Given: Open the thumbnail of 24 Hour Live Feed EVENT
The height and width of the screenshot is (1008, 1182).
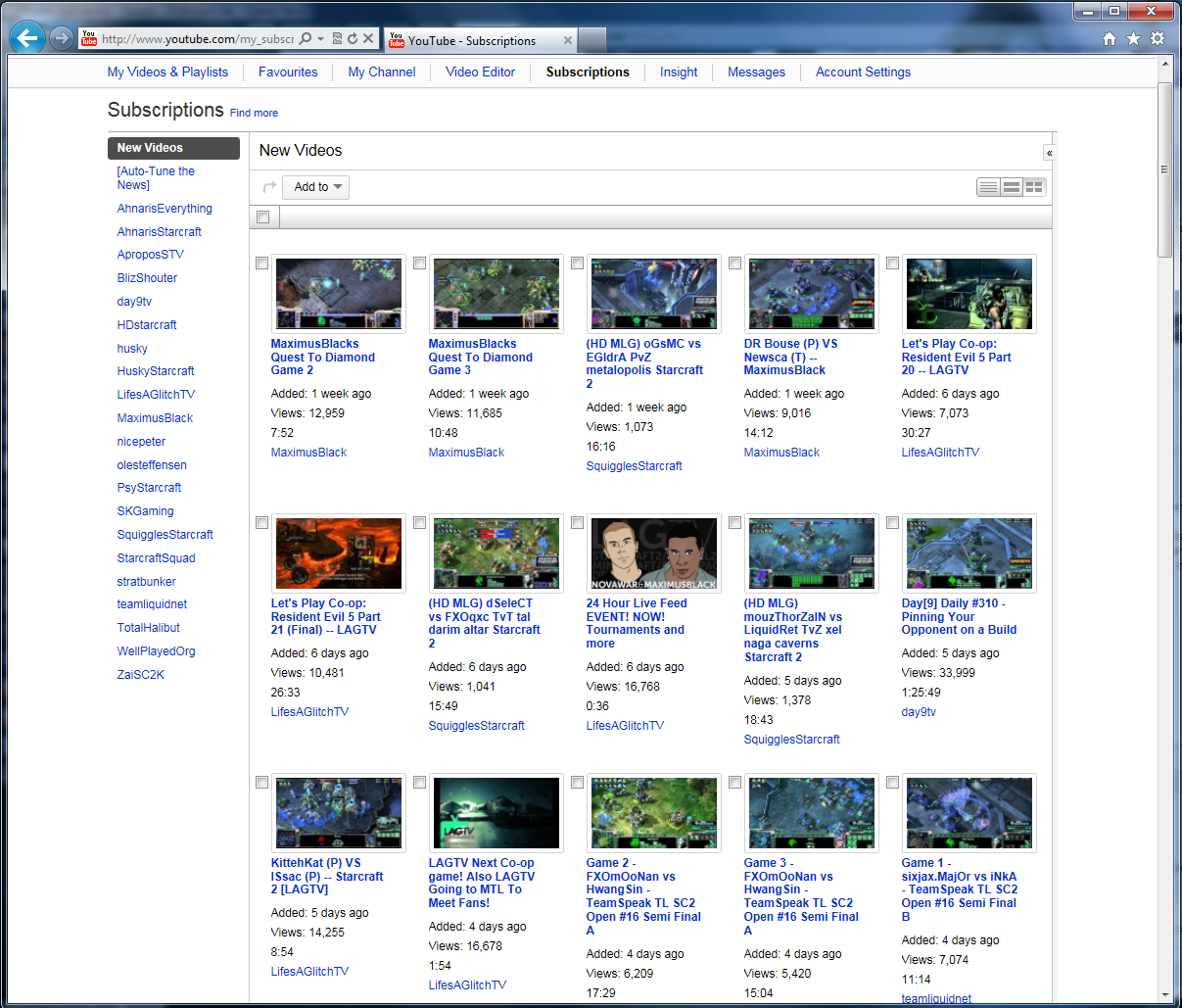Looking at the screenshot, I should 654,553.
